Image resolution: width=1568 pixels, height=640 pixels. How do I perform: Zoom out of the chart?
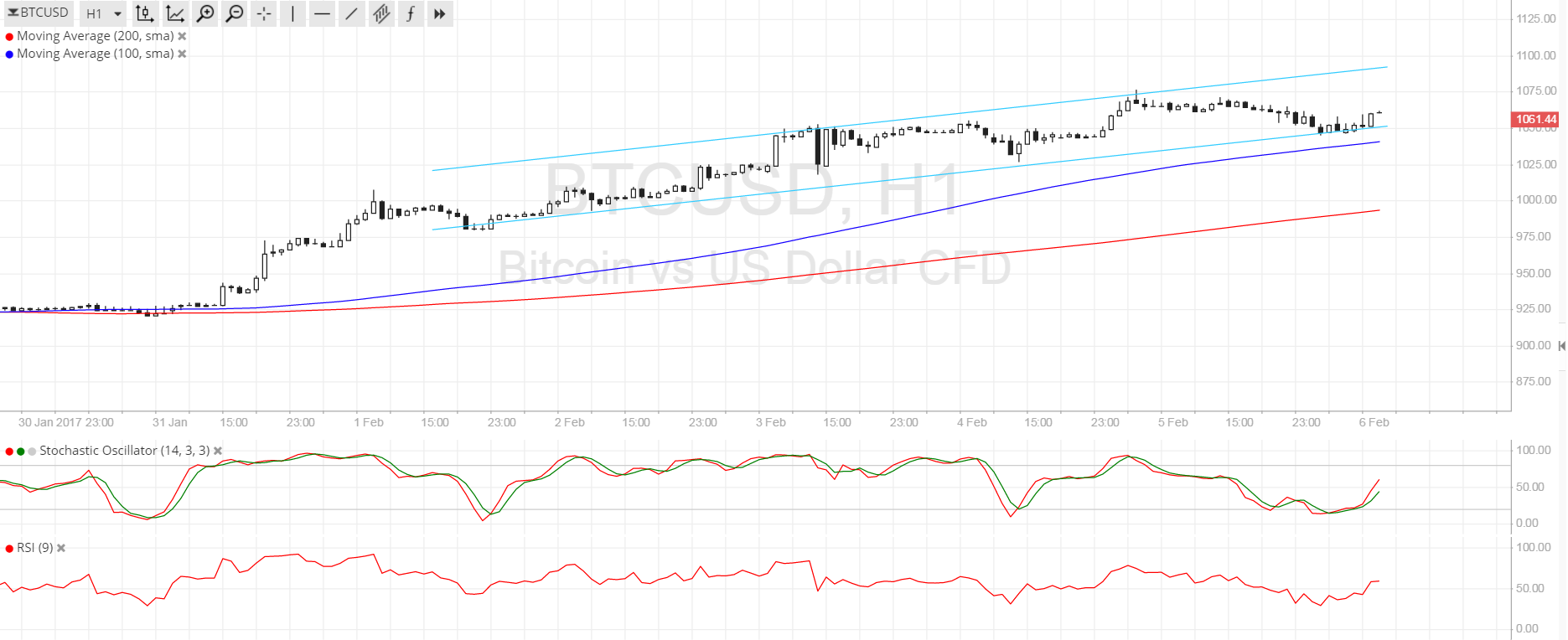pos(235,13)
